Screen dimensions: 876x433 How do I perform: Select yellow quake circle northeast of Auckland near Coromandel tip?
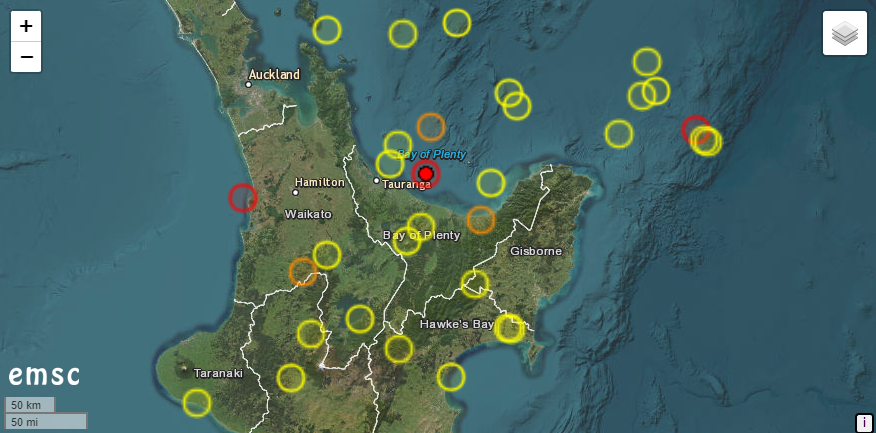pyautogui.click(x=327, y=30)
